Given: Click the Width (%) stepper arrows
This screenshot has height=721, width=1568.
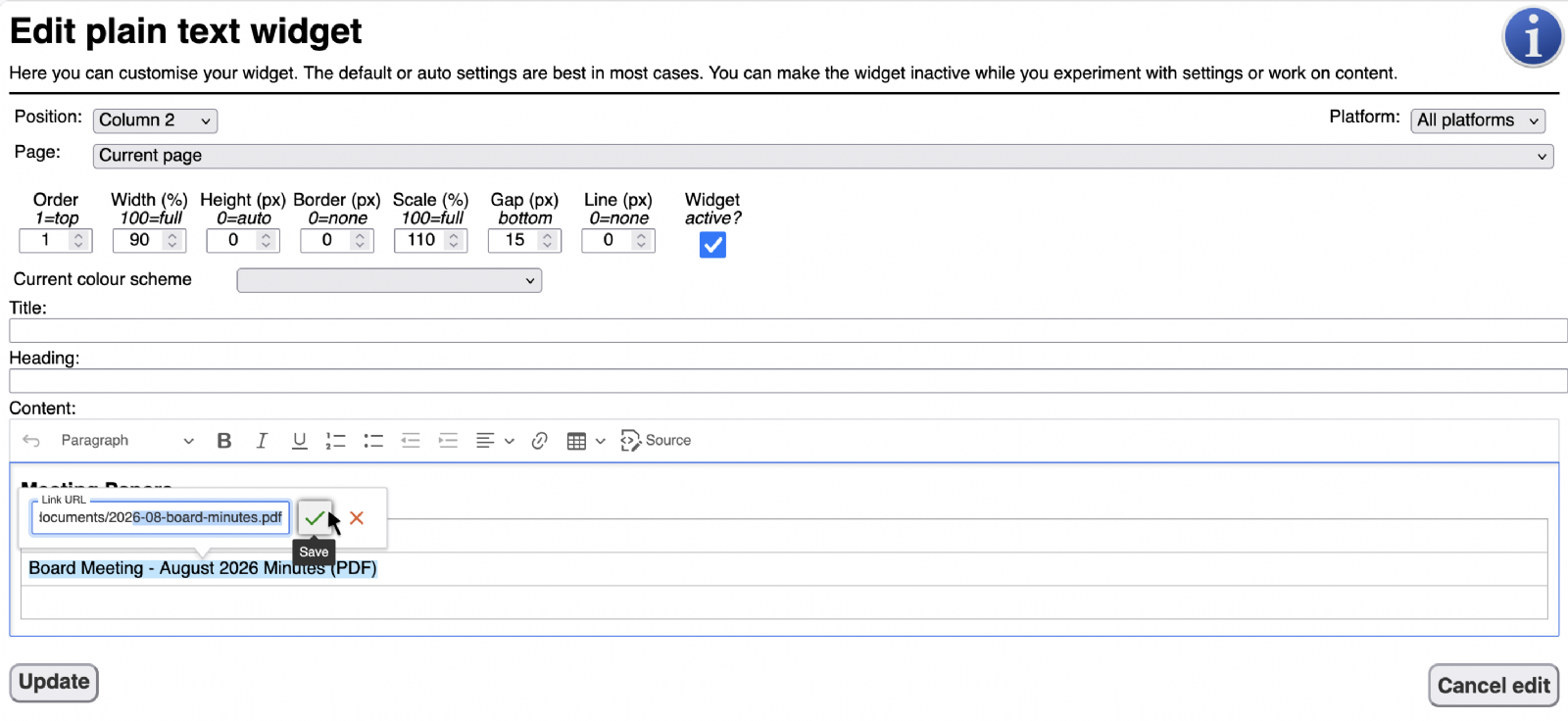Looking at the screenshot, I should (x=172, y=240).
